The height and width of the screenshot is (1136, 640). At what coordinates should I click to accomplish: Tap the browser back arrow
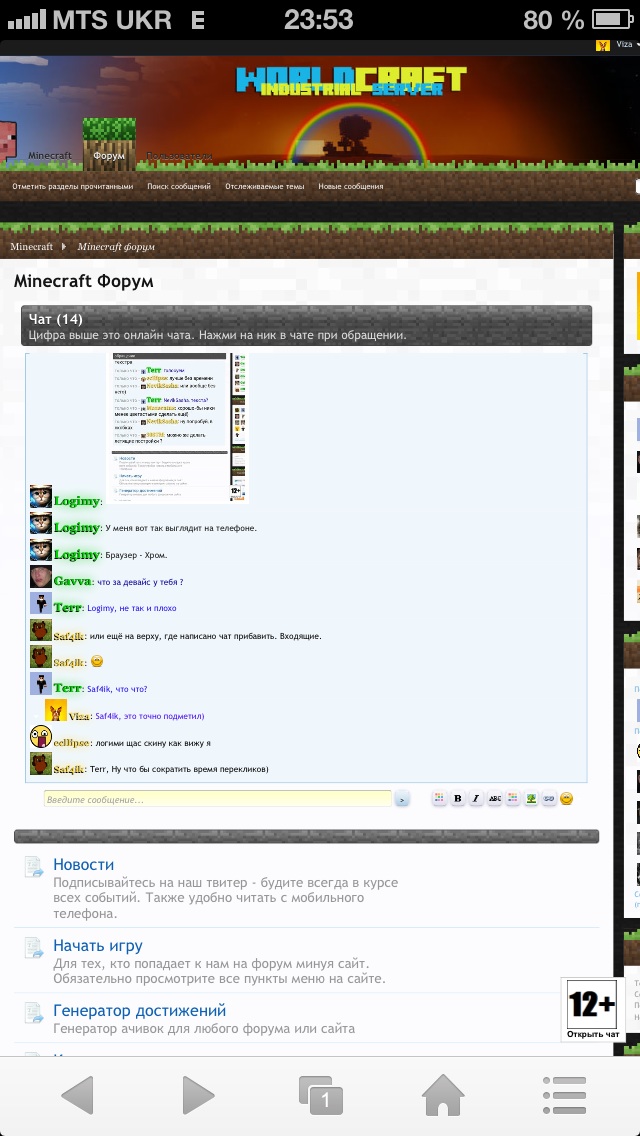click(x=78, y=1095)
